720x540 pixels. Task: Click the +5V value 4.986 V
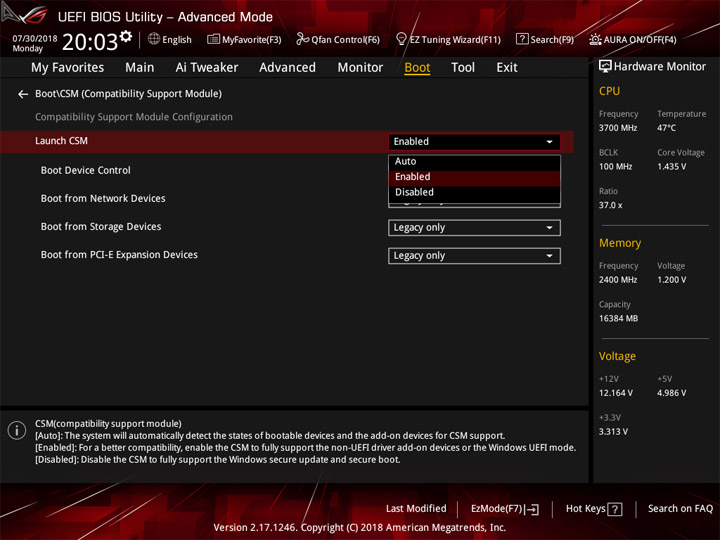pyautogui.click(x=672, y=393)
